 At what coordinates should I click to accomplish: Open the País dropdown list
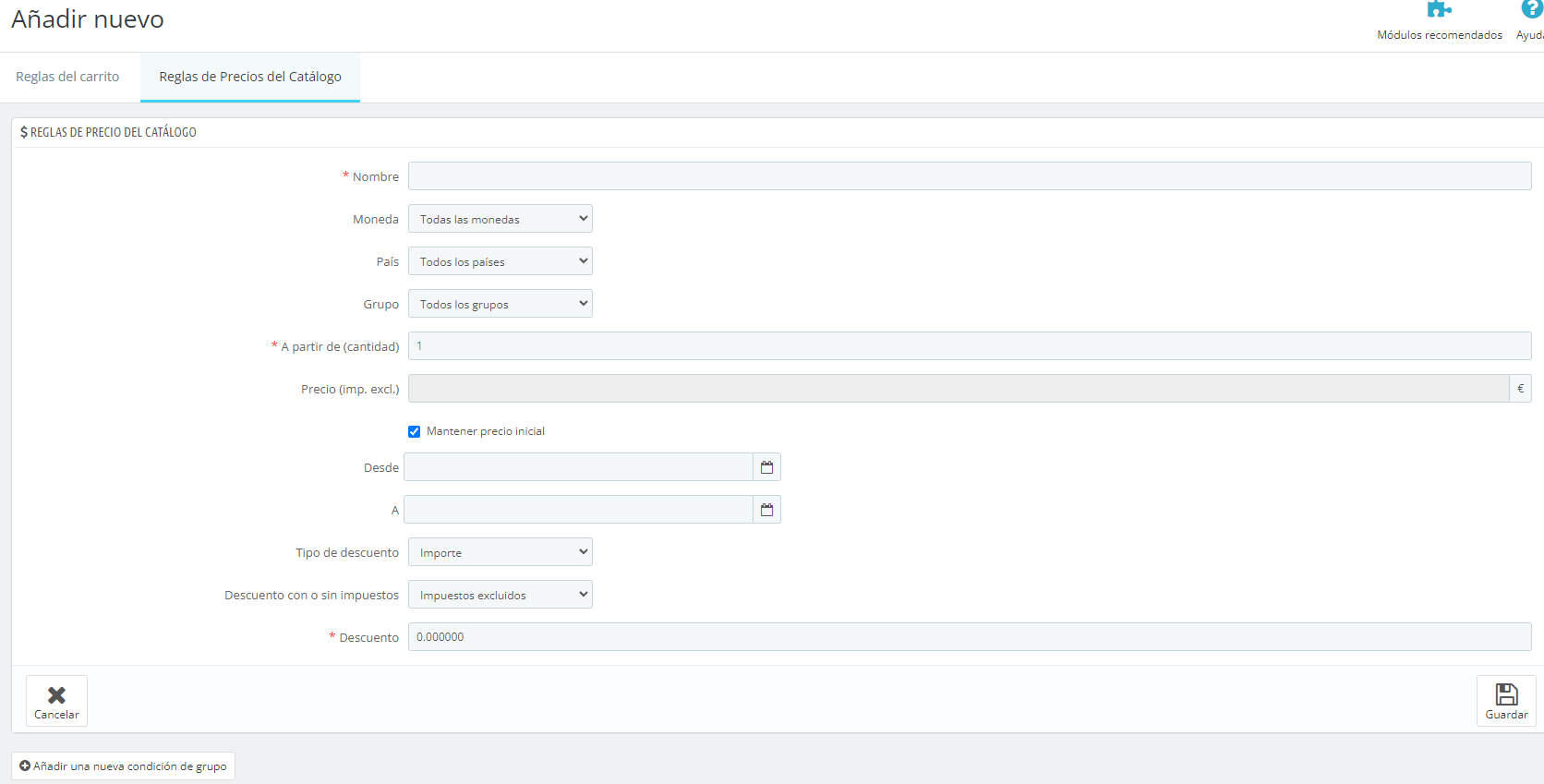pyautogui.click(x=500, y=261)
